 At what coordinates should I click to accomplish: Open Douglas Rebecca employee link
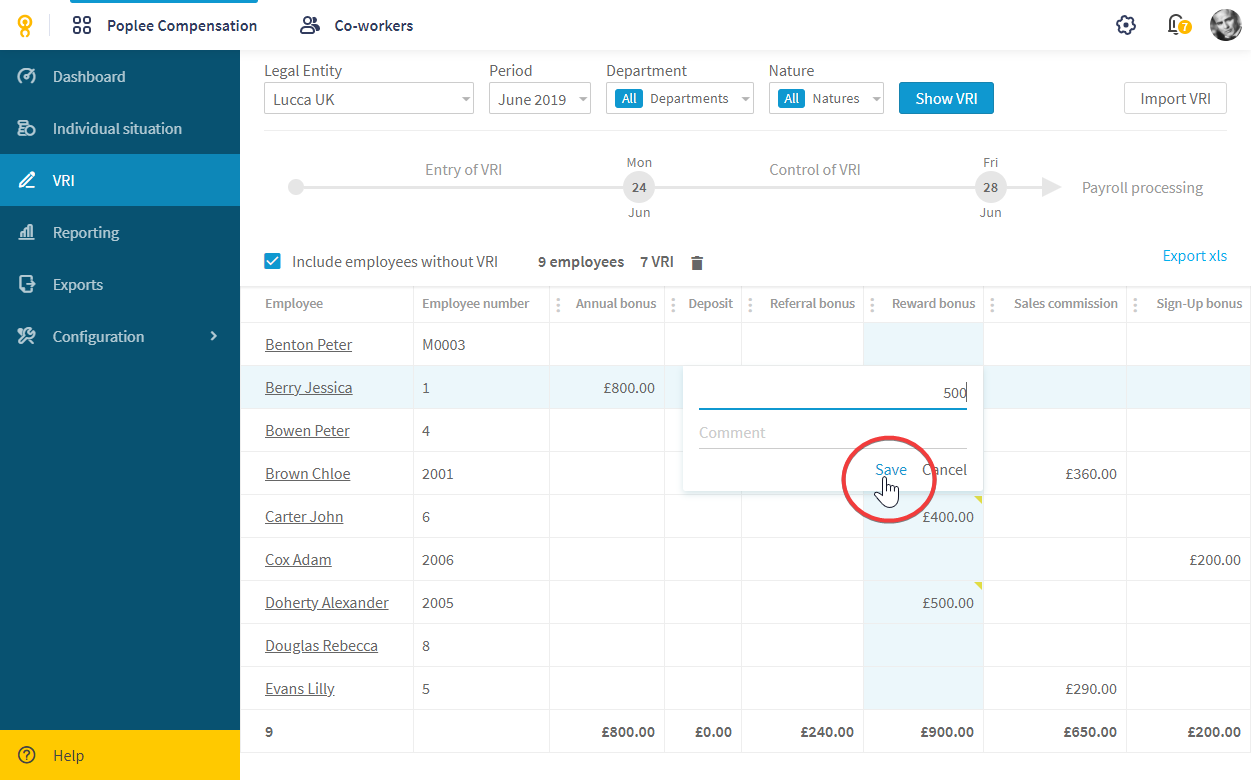coord(321,646)
